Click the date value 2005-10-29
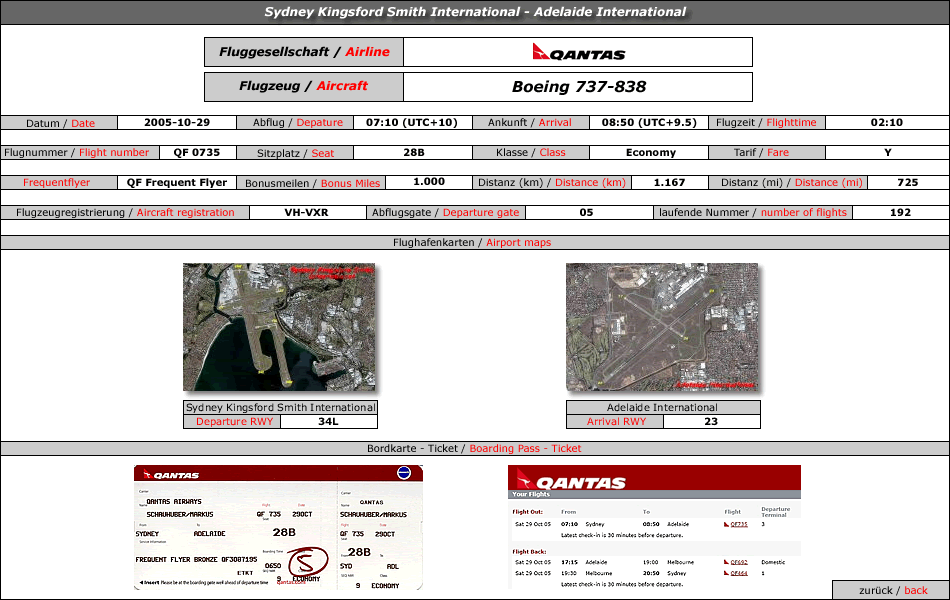The width and height of the screenshot is (950, 600). pyautogui.click(x=177, y=122)
